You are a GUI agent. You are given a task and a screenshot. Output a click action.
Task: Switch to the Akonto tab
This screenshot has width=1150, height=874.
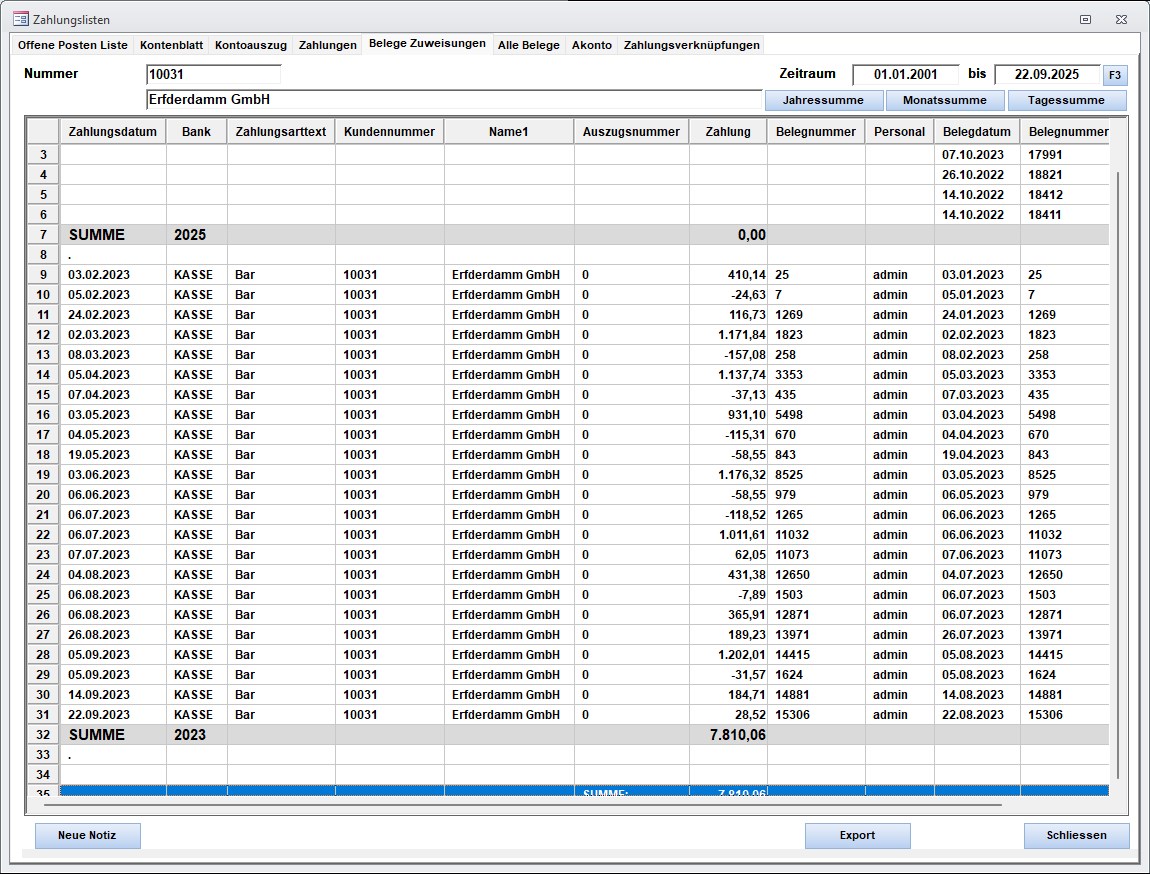click(591, 45)
